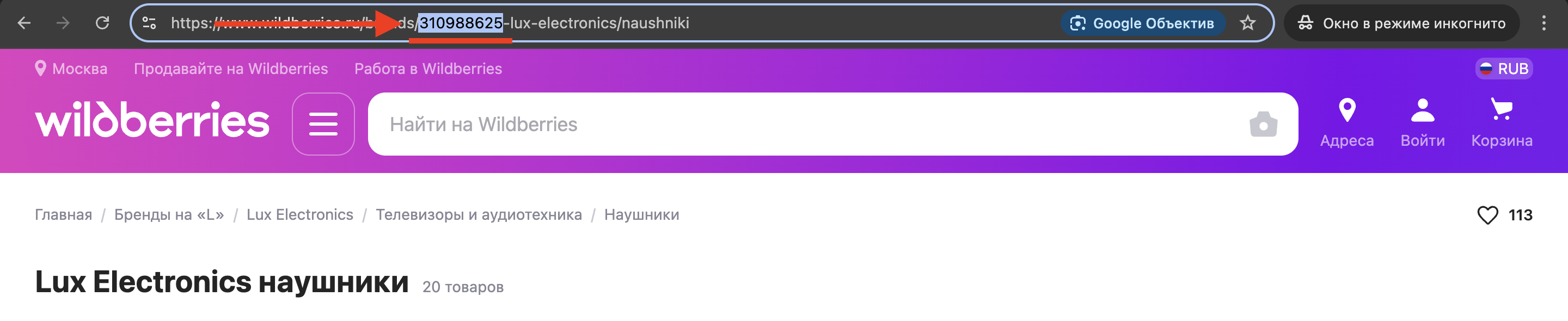Open the Продавайте на Wildberries link

coord(231,69)
